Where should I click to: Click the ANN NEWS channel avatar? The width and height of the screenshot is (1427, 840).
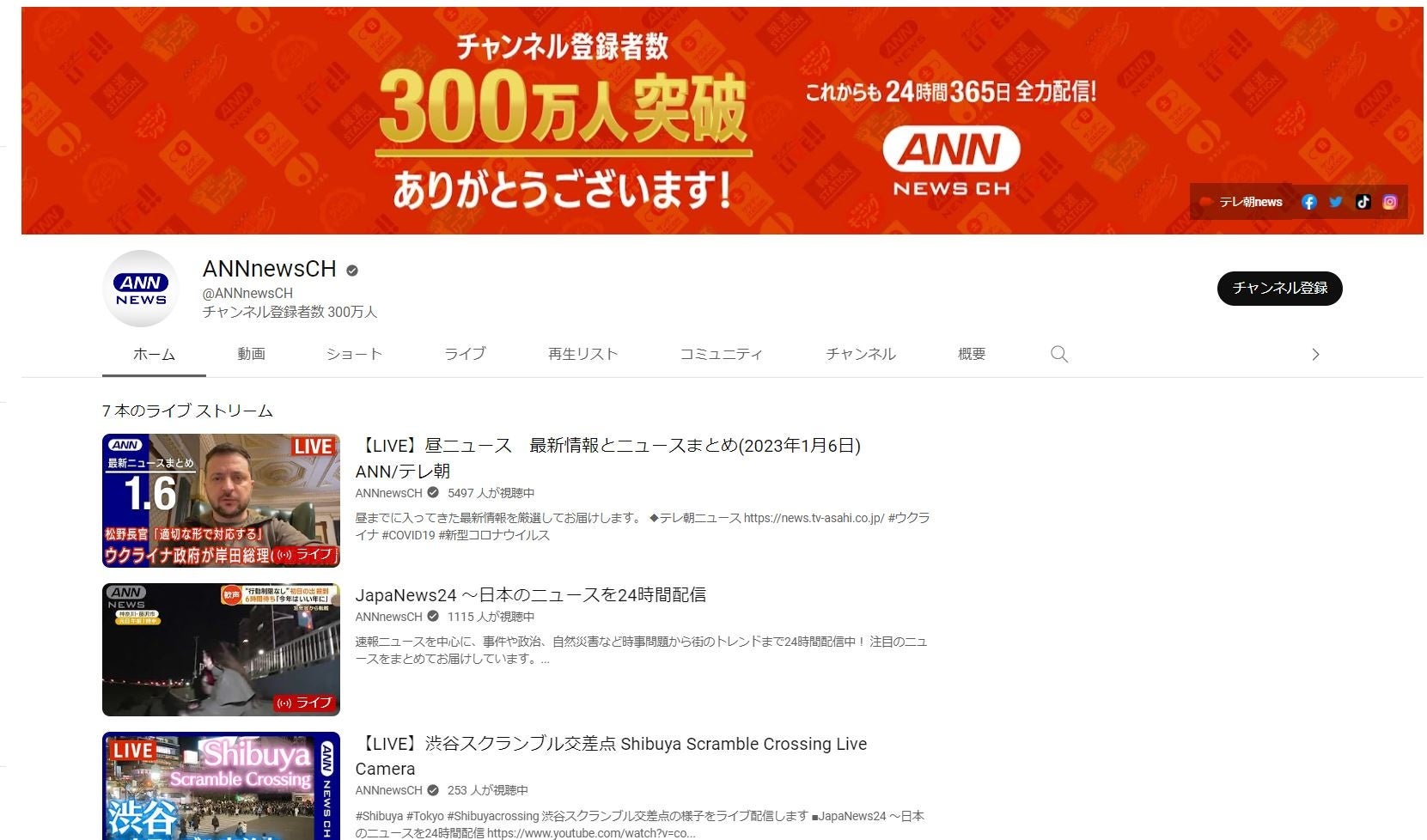click(140, 288)
